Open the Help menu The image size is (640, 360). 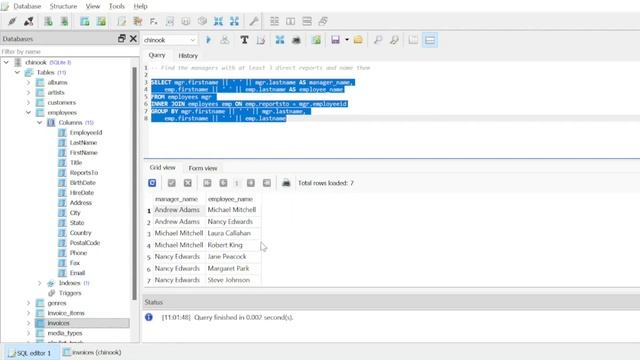coord(140,6)
